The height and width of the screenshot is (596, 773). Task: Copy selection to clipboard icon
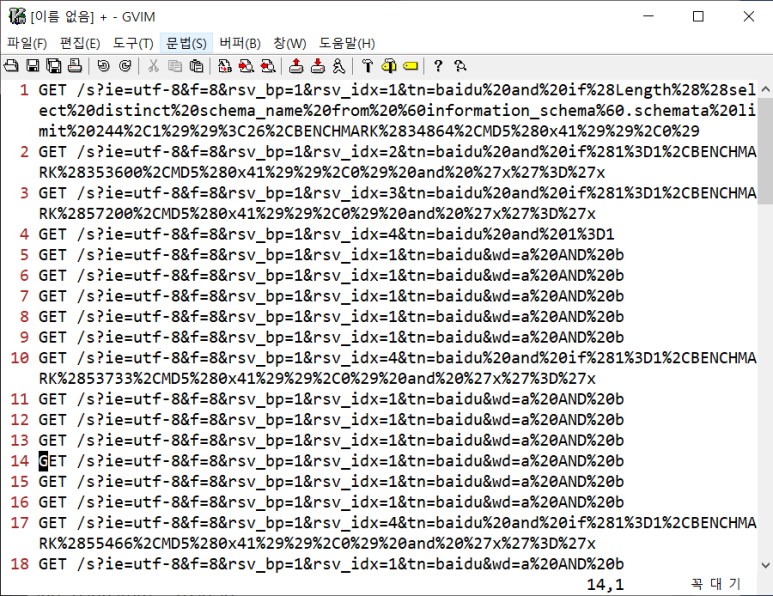pos(175,66)
